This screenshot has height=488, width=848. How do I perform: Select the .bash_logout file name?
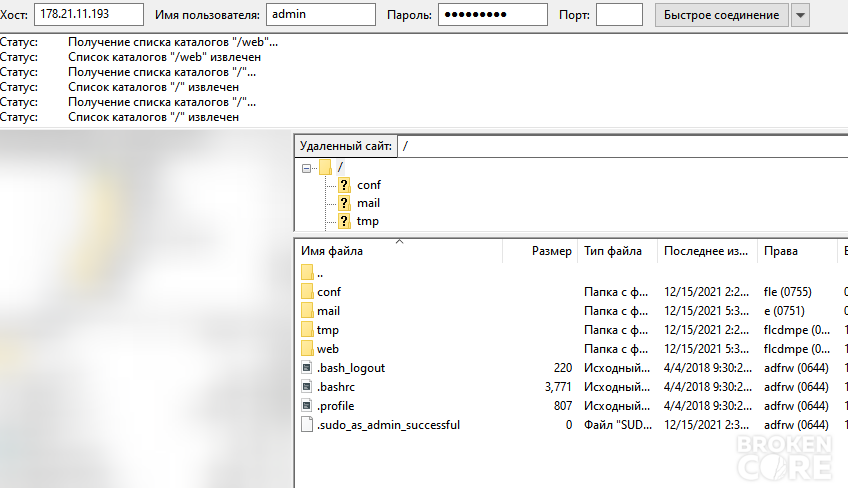(x=351, y=368)
